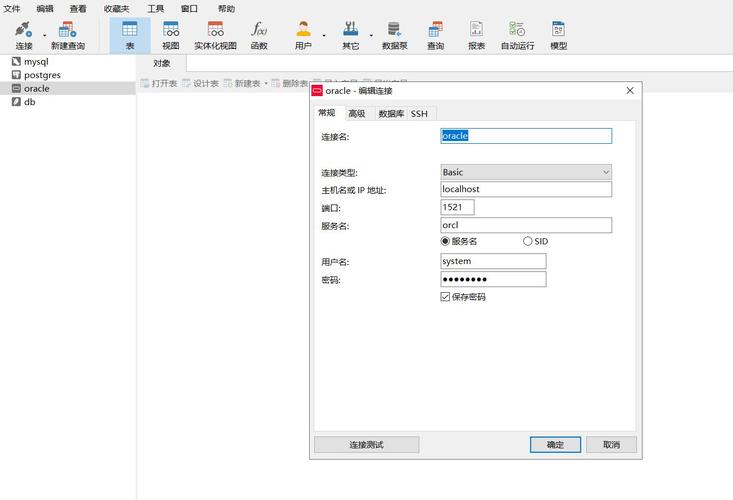The height and width of the screenshot is (500, 733).
Task: Click the username field containing system
Action: click(493, 261)
